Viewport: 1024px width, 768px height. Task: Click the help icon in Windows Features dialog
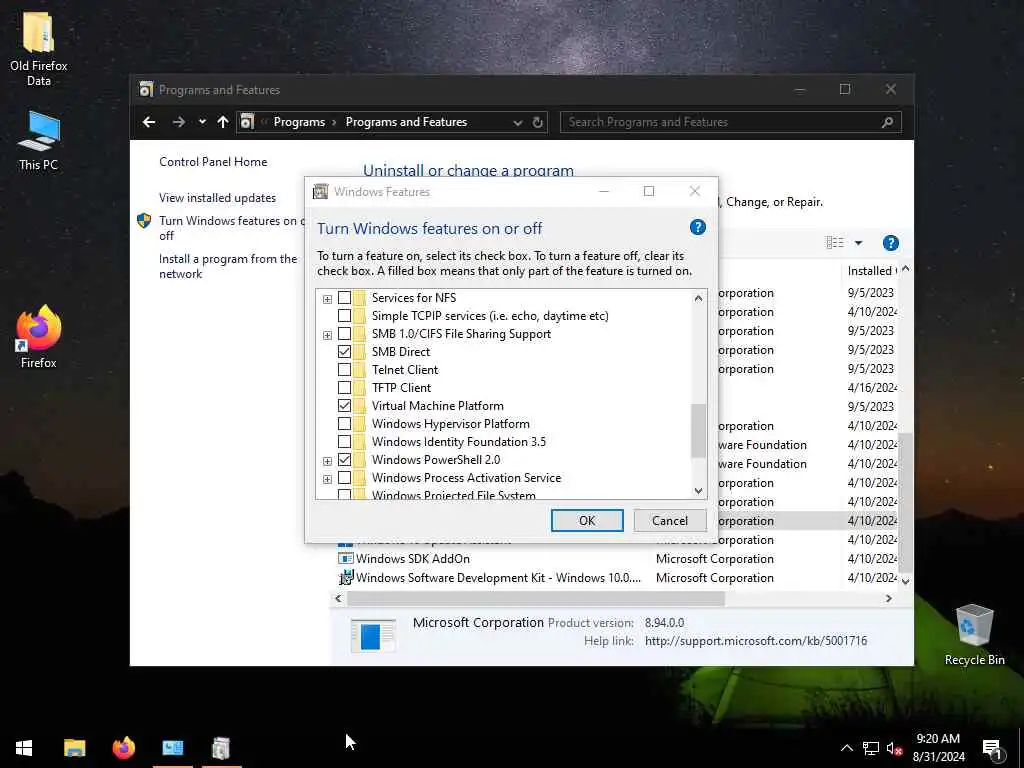tap(697, 227)
